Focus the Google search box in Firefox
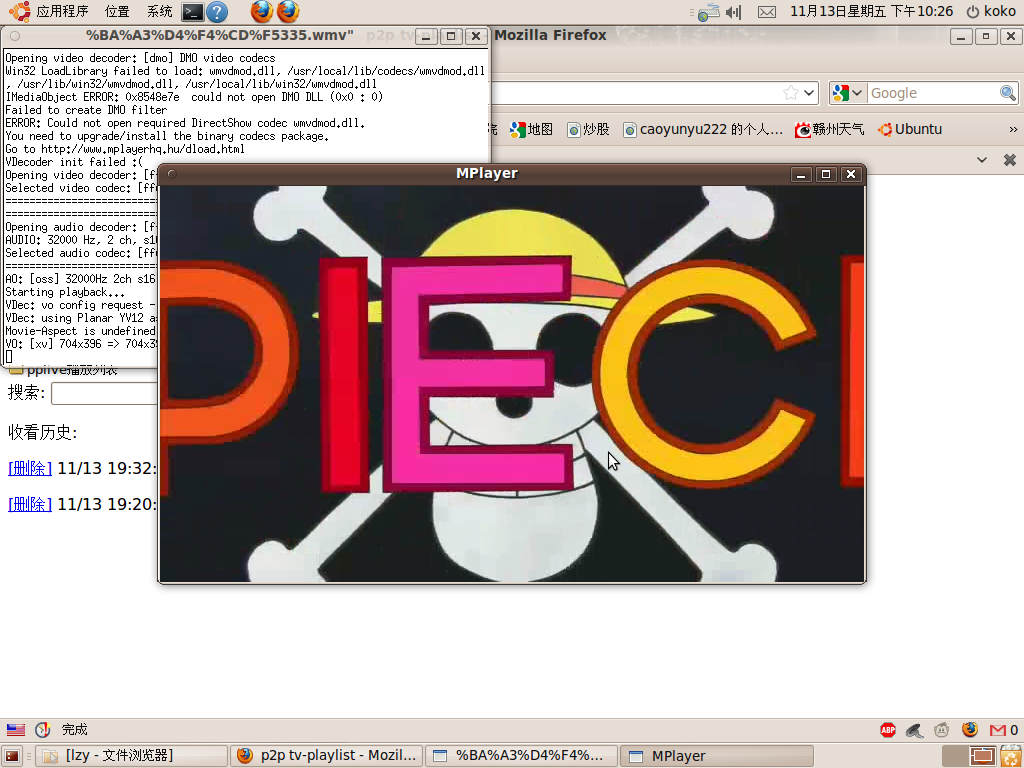 pos(933,93)
